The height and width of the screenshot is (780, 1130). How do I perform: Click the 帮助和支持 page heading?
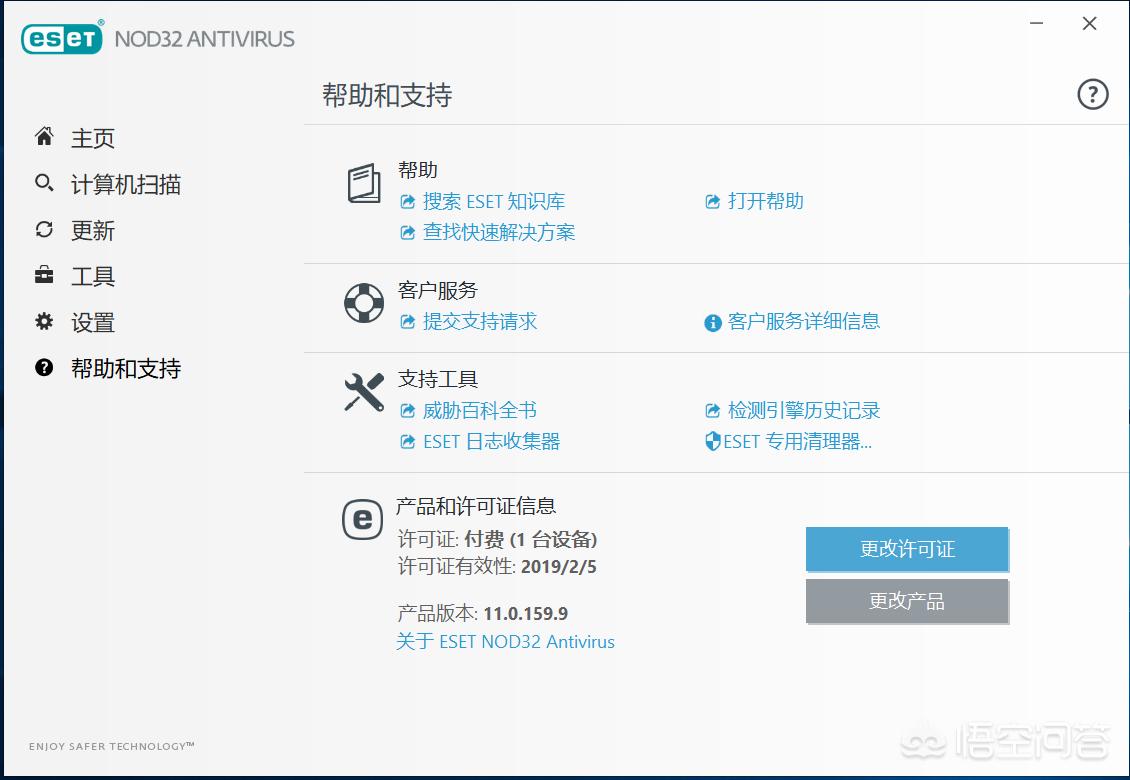387,95
